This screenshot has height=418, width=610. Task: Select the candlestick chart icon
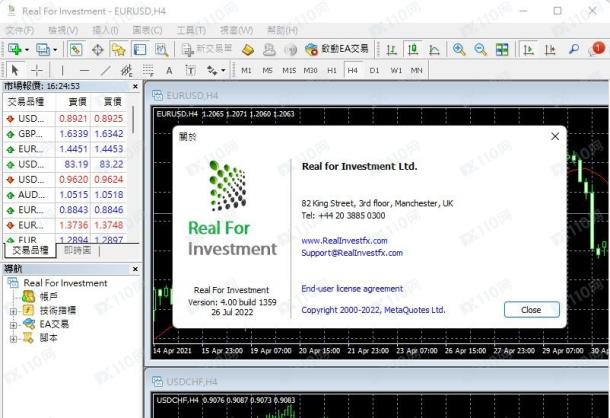(413, 49)
